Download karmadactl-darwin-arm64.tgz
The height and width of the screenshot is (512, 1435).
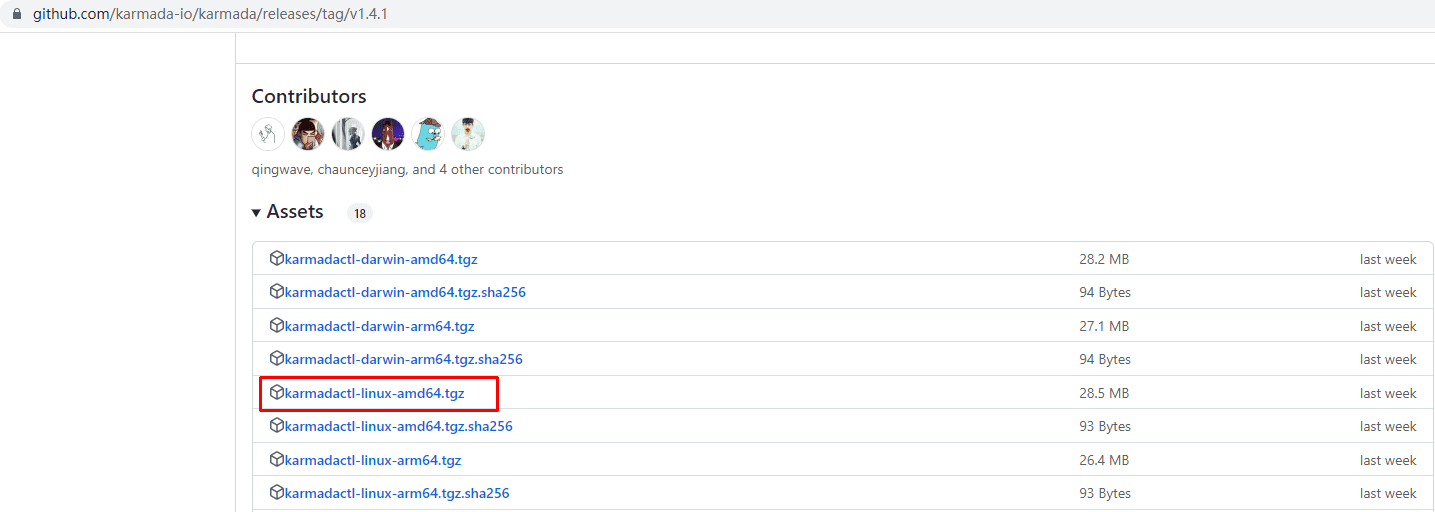pyautogui.click(x=379, y=326)
